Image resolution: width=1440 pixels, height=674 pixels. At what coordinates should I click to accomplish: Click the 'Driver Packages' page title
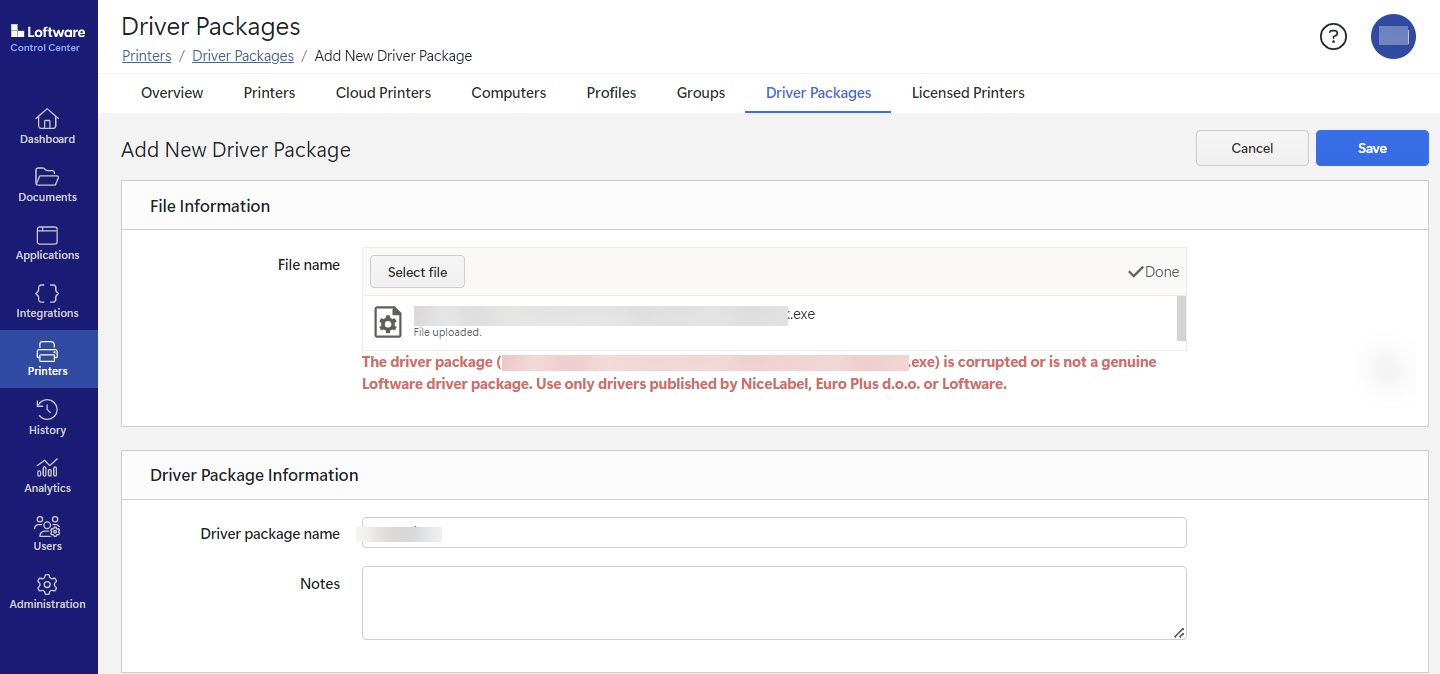[x=211, y=26]
